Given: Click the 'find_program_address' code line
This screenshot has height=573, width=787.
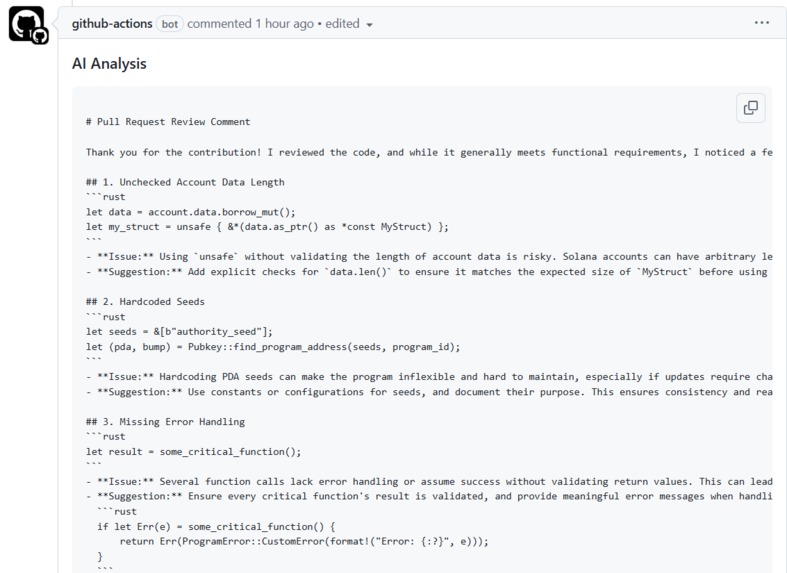Looking at the screenshot, I should point(273,347).
